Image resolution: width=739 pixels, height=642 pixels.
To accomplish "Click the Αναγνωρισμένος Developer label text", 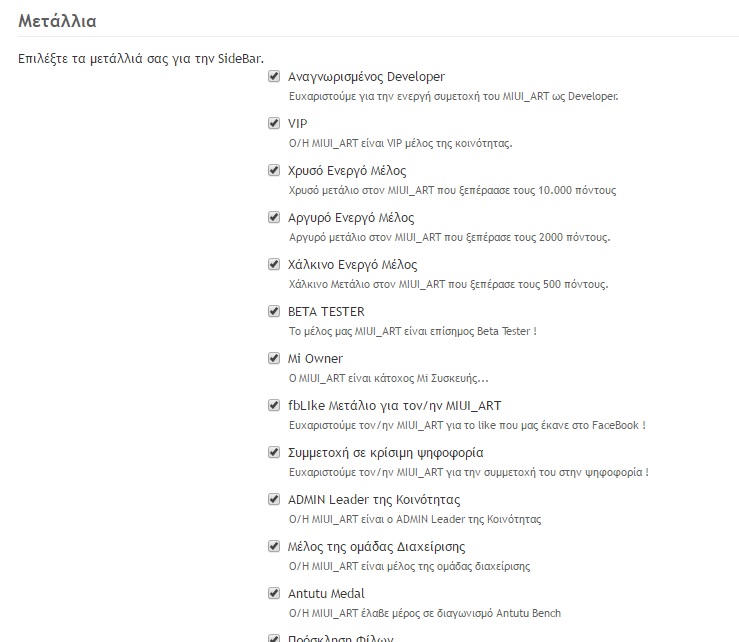I will click(366, 77).
